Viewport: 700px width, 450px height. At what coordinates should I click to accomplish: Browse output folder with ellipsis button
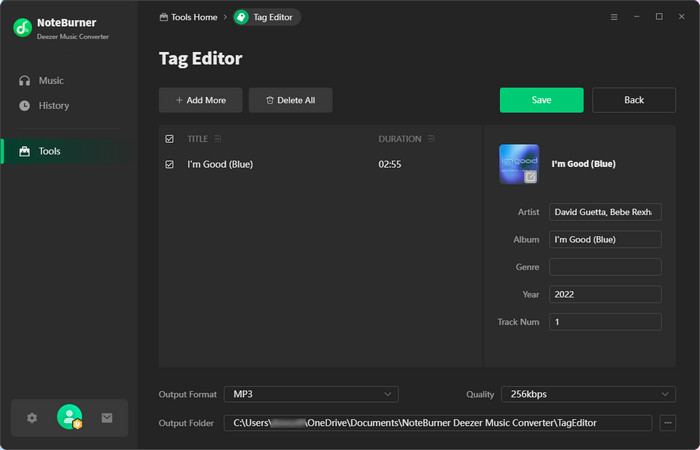point(667,423)
